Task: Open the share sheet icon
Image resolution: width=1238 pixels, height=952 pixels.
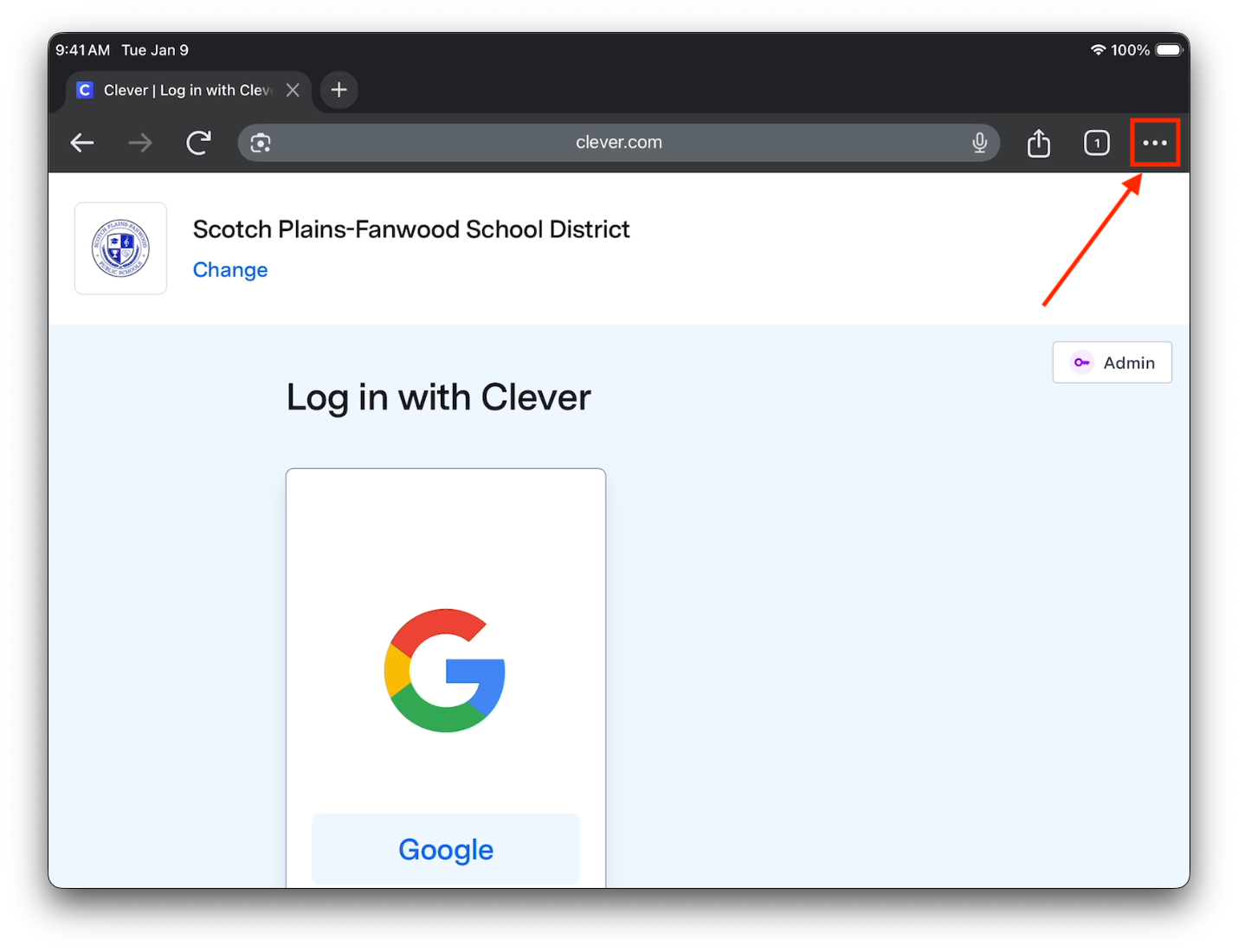Action: (x=1039, y=143)
